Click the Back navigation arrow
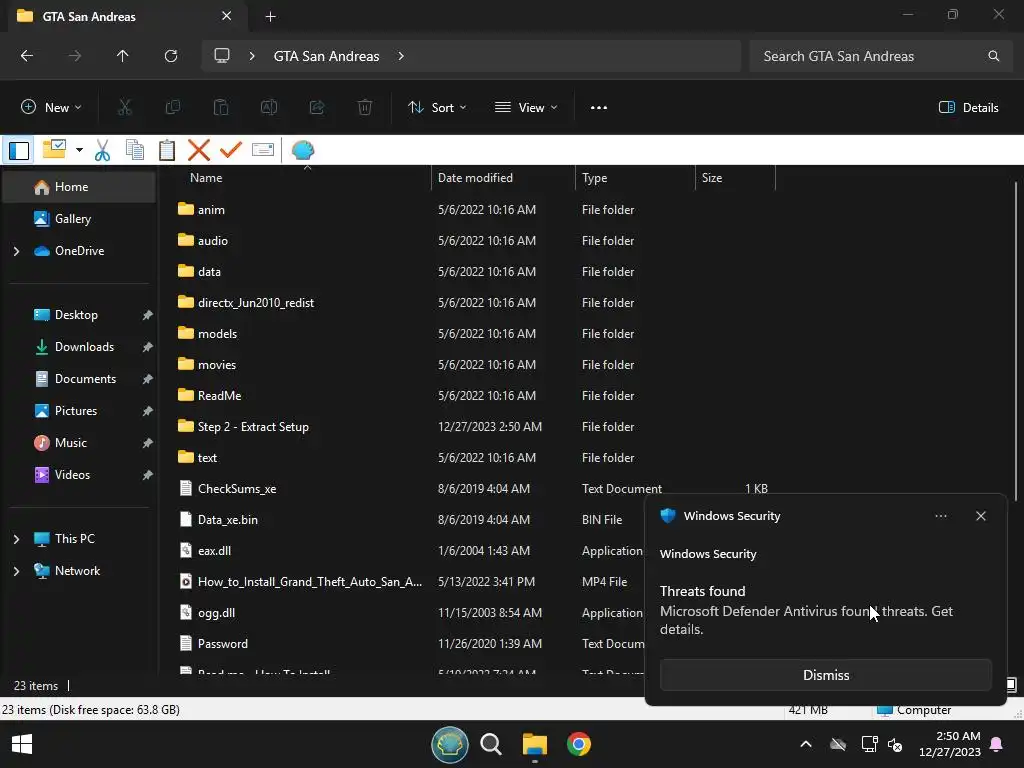1024x768 pixels. [27, 56]
